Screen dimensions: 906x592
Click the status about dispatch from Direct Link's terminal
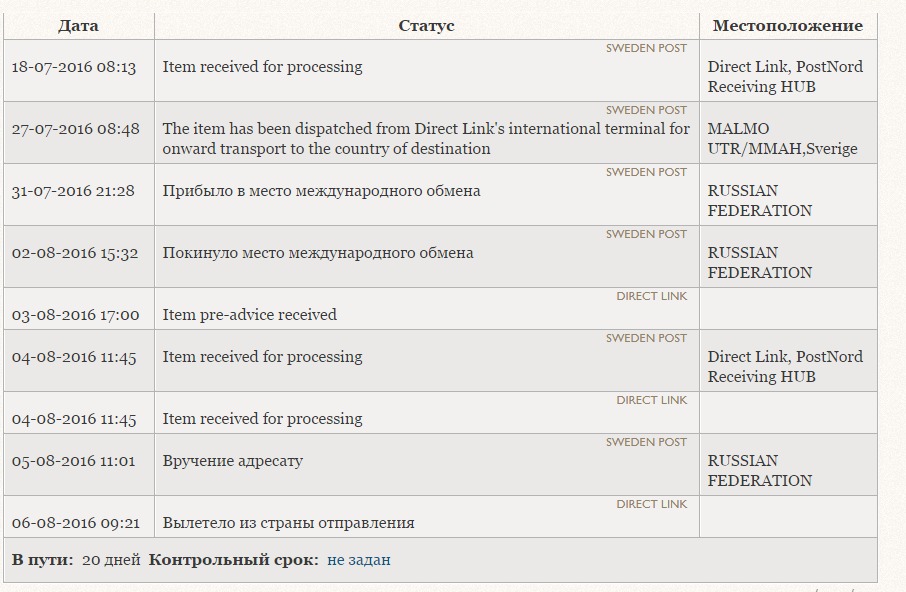coord(426,139)
